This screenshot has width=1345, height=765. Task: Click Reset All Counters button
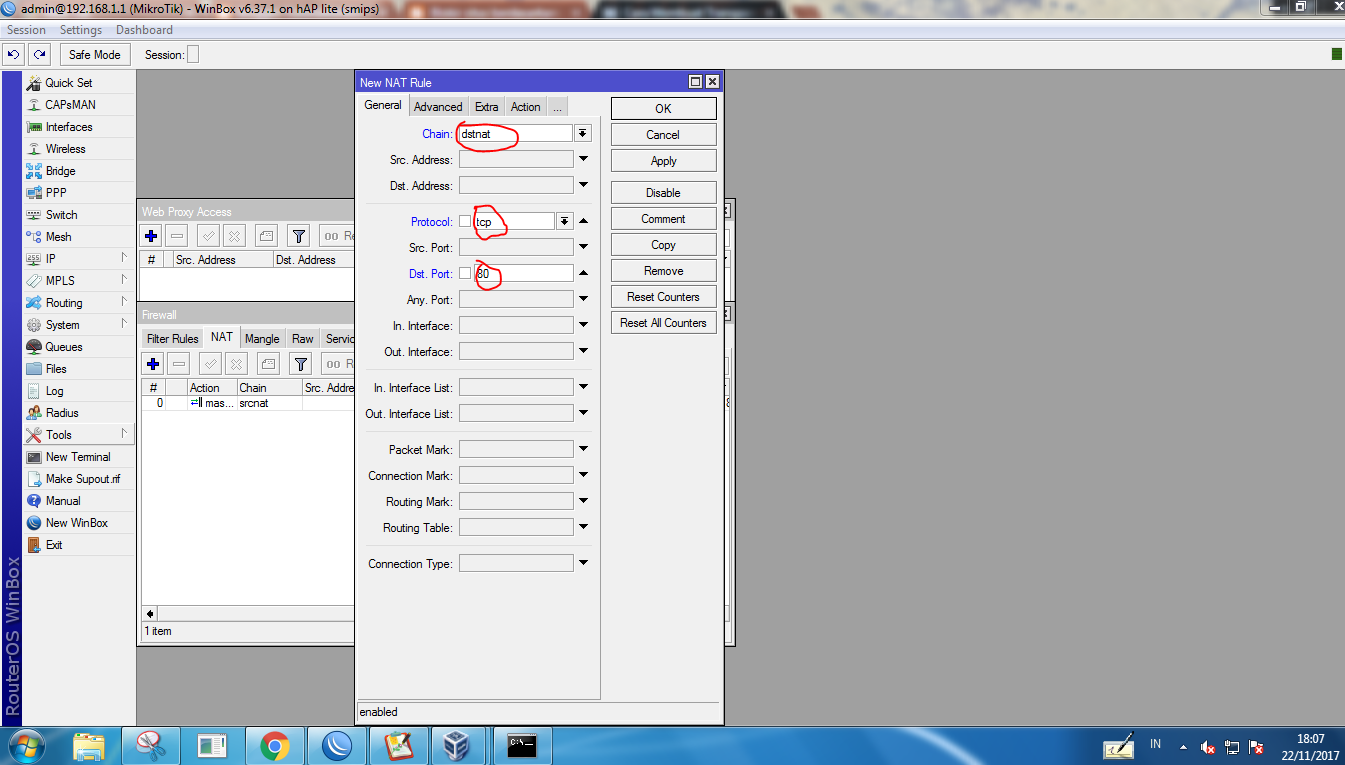pyautogui.click(x=663, y=322)
